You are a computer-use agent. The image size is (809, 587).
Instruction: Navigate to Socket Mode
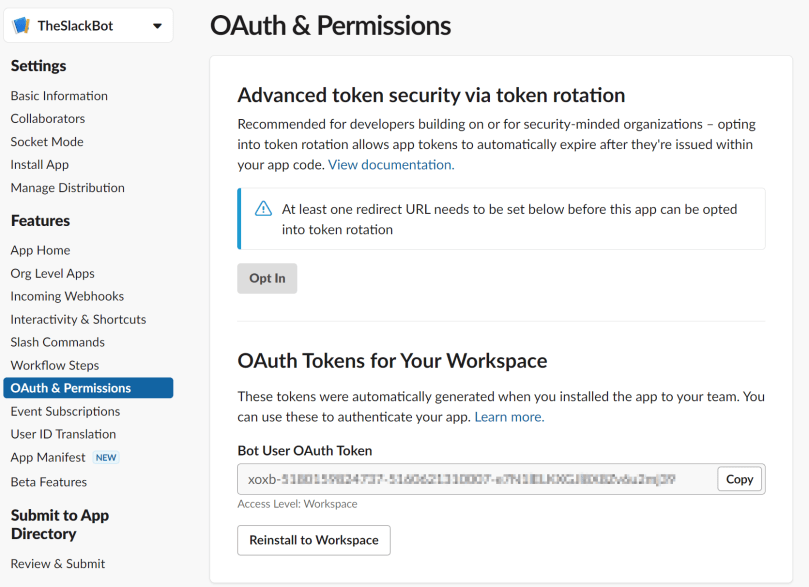pyautogui.click(x=46, y=141)
